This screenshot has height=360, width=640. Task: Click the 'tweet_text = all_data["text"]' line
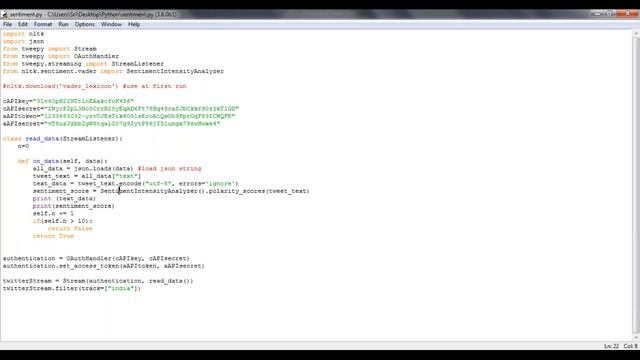[87, 176]
